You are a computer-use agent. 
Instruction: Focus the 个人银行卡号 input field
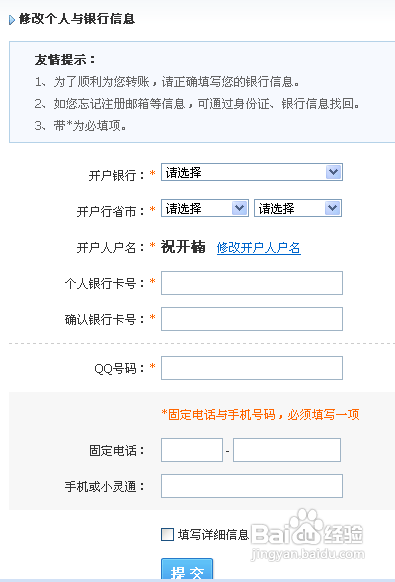tap(252, 283)
